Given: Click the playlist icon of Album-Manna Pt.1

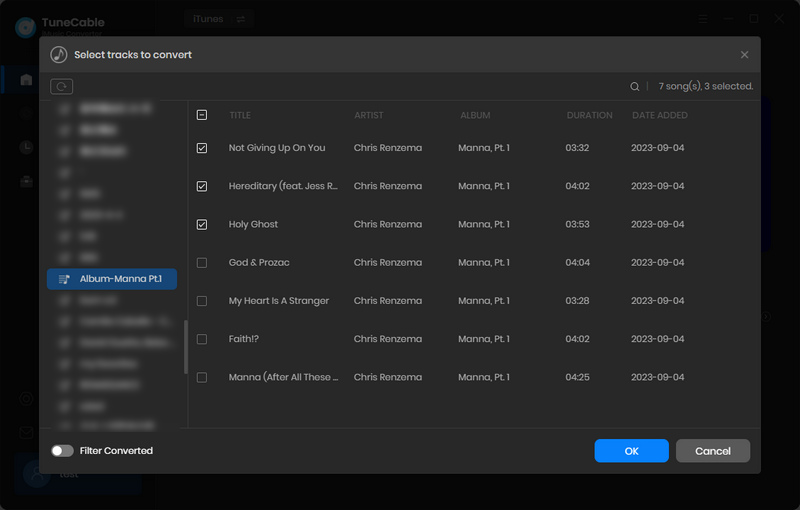Looking at the screenshot, I should (x=64, y=279).
